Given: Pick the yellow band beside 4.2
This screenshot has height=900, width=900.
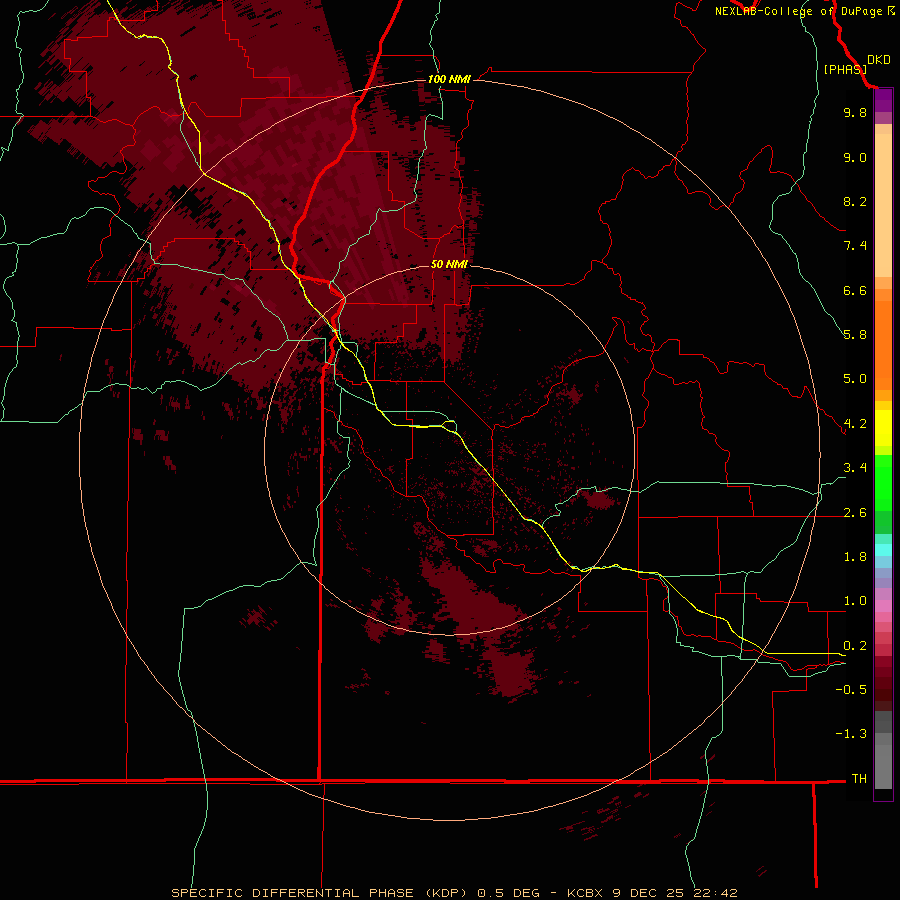Looking at the screenshot, I should [883, 428].
